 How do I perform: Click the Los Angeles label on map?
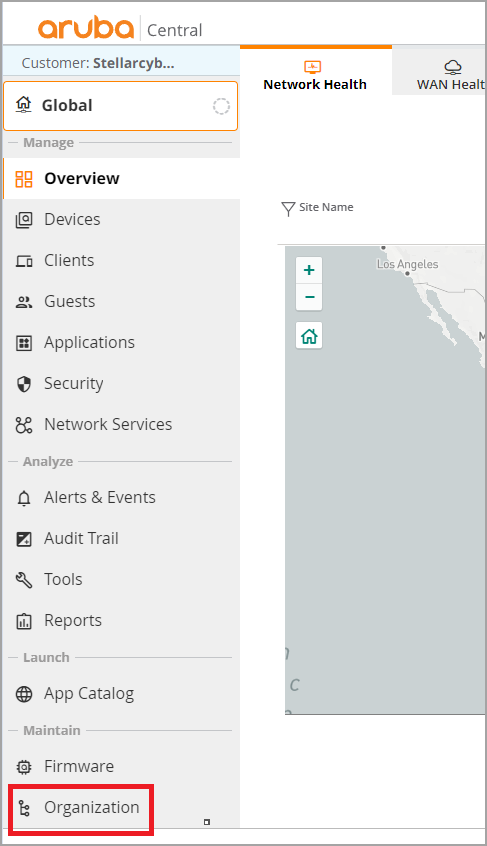[x=407, y=264]
